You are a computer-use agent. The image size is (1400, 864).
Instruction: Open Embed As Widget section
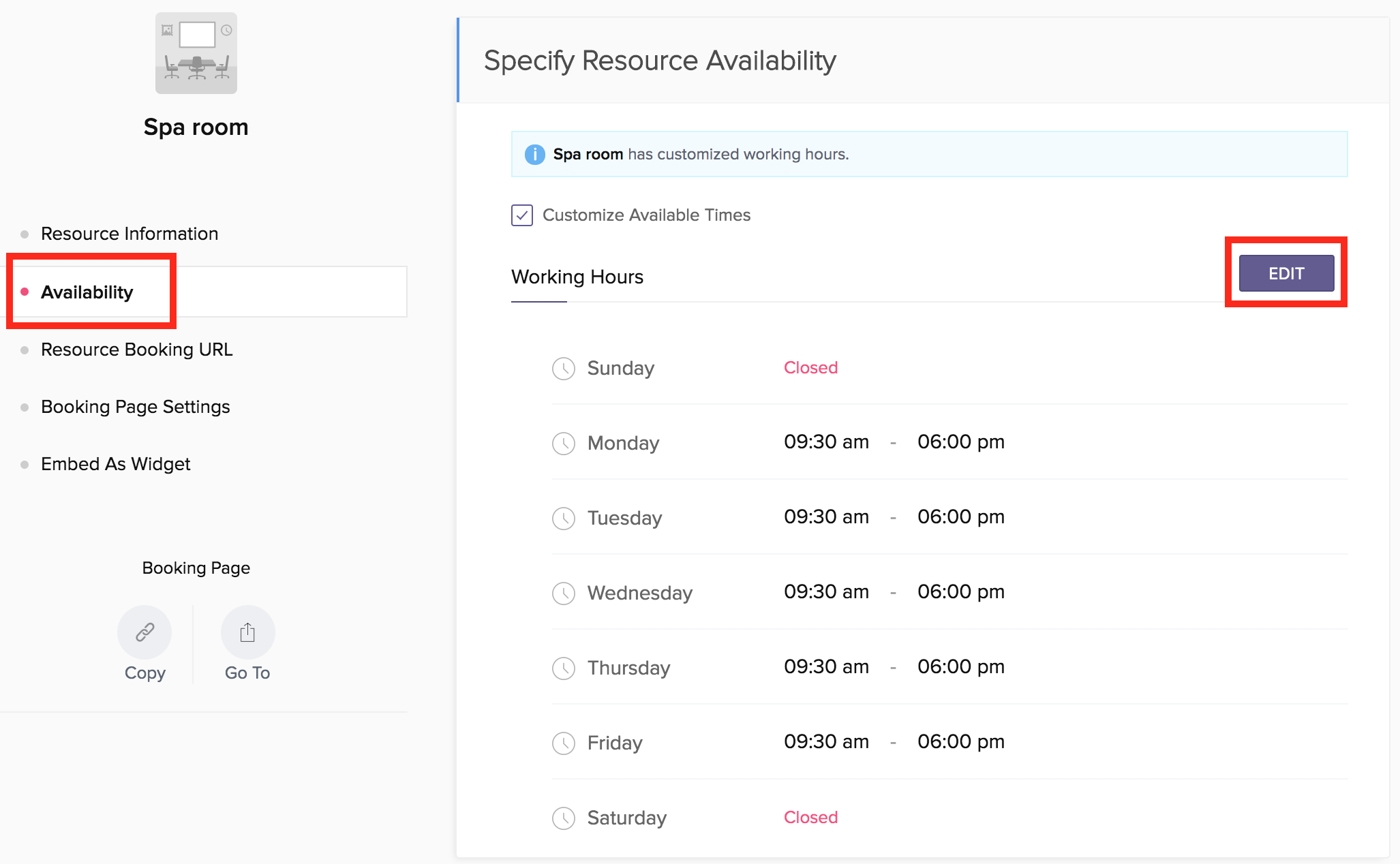click(x=116, y=464)
